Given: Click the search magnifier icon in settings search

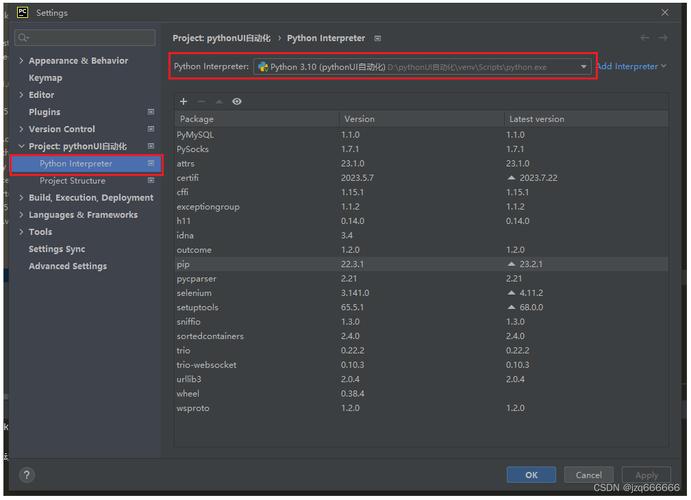Looking at the screenshot, I should [x=23, y=38].
